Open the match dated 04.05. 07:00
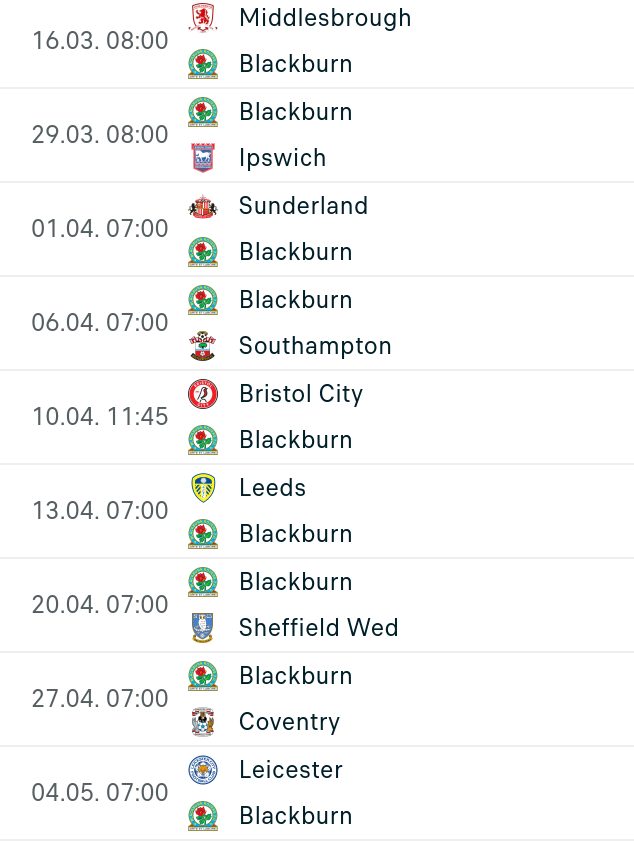 (100, 793)
